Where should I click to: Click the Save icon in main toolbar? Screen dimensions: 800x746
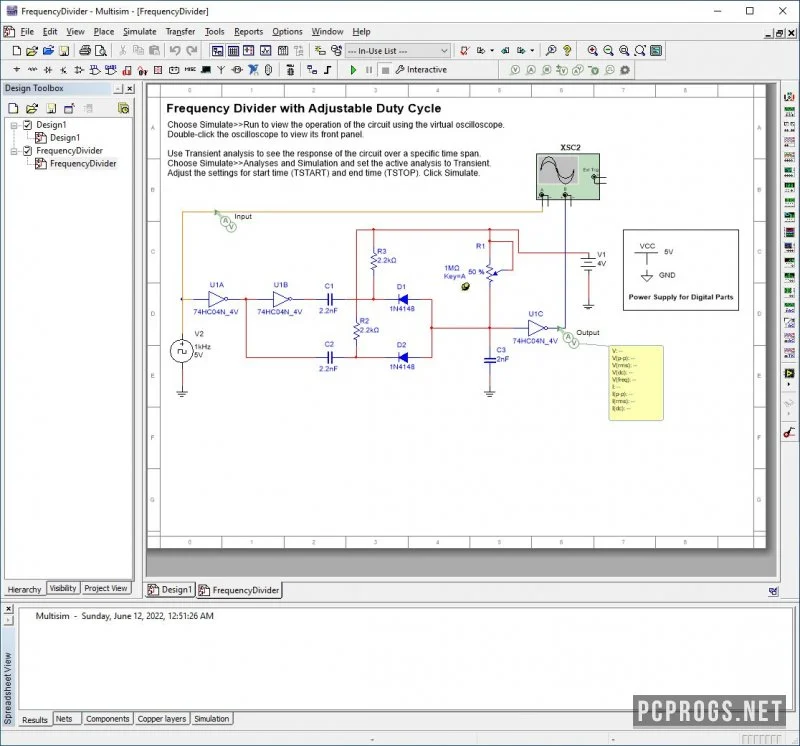click(64, 51)
